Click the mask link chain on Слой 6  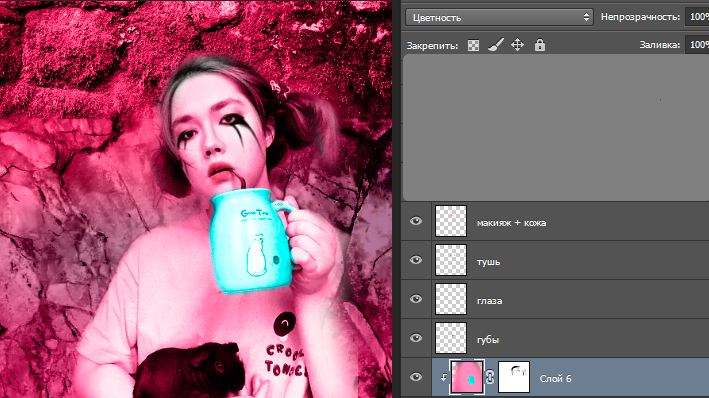pyautogui.click(x=490, y=377)
